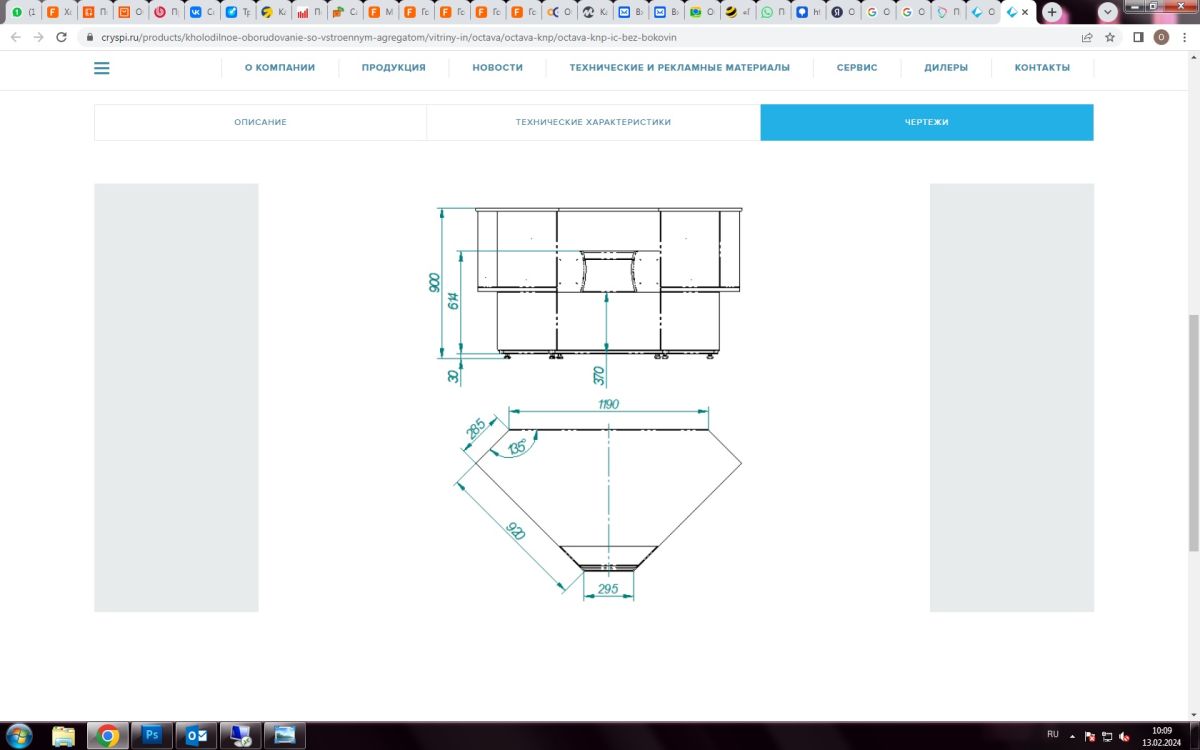Click the page vertical scrollbar thumb
The width and height of the screenshot is (1200, 750).
[x=1192, y=430]
